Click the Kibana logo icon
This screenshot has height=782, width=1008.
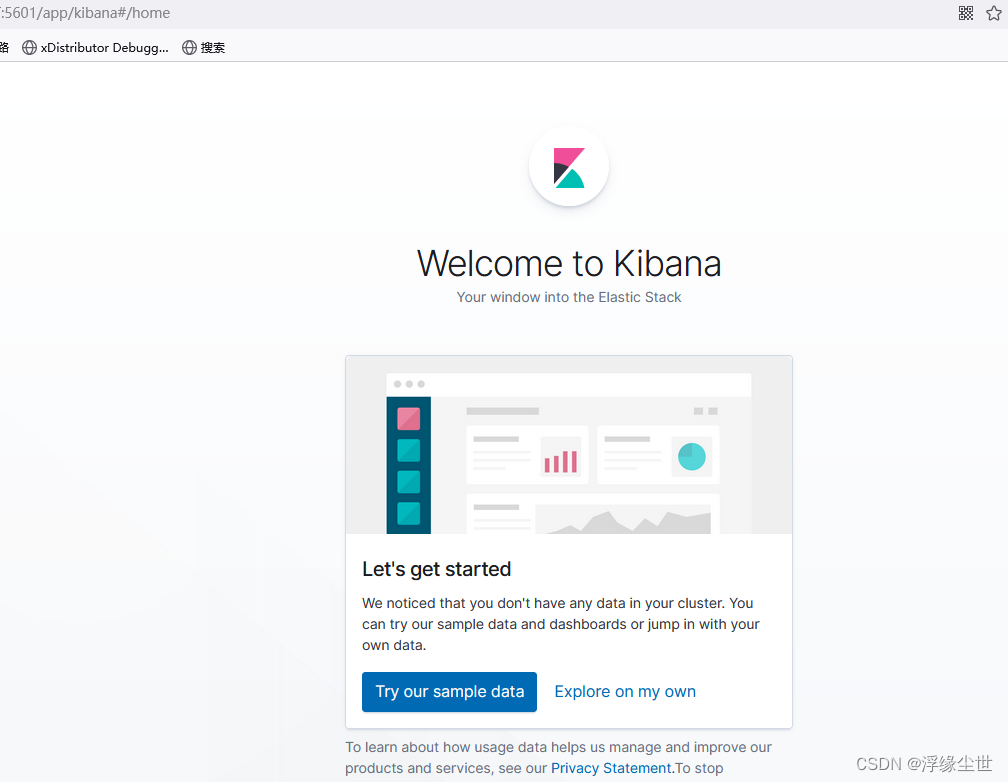[x=569, y=167]
